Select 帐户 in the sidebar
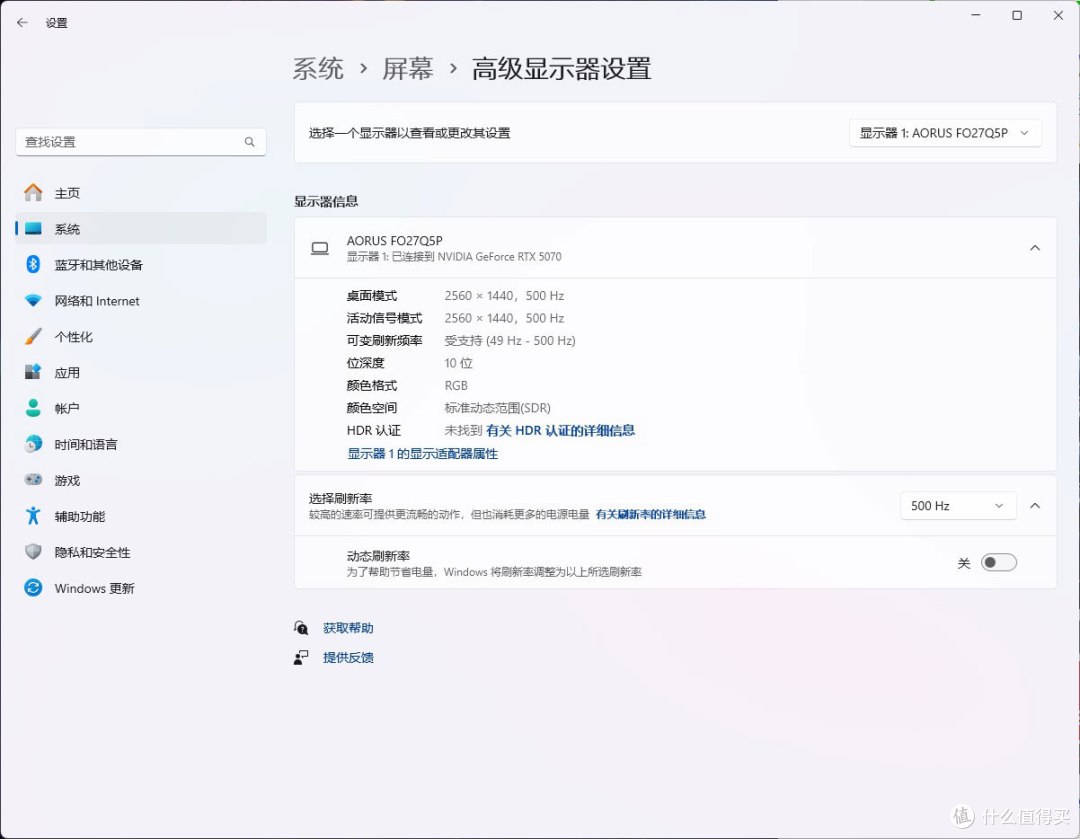The height and width of the screenshot is (839, 1080). tap(141, 408)
